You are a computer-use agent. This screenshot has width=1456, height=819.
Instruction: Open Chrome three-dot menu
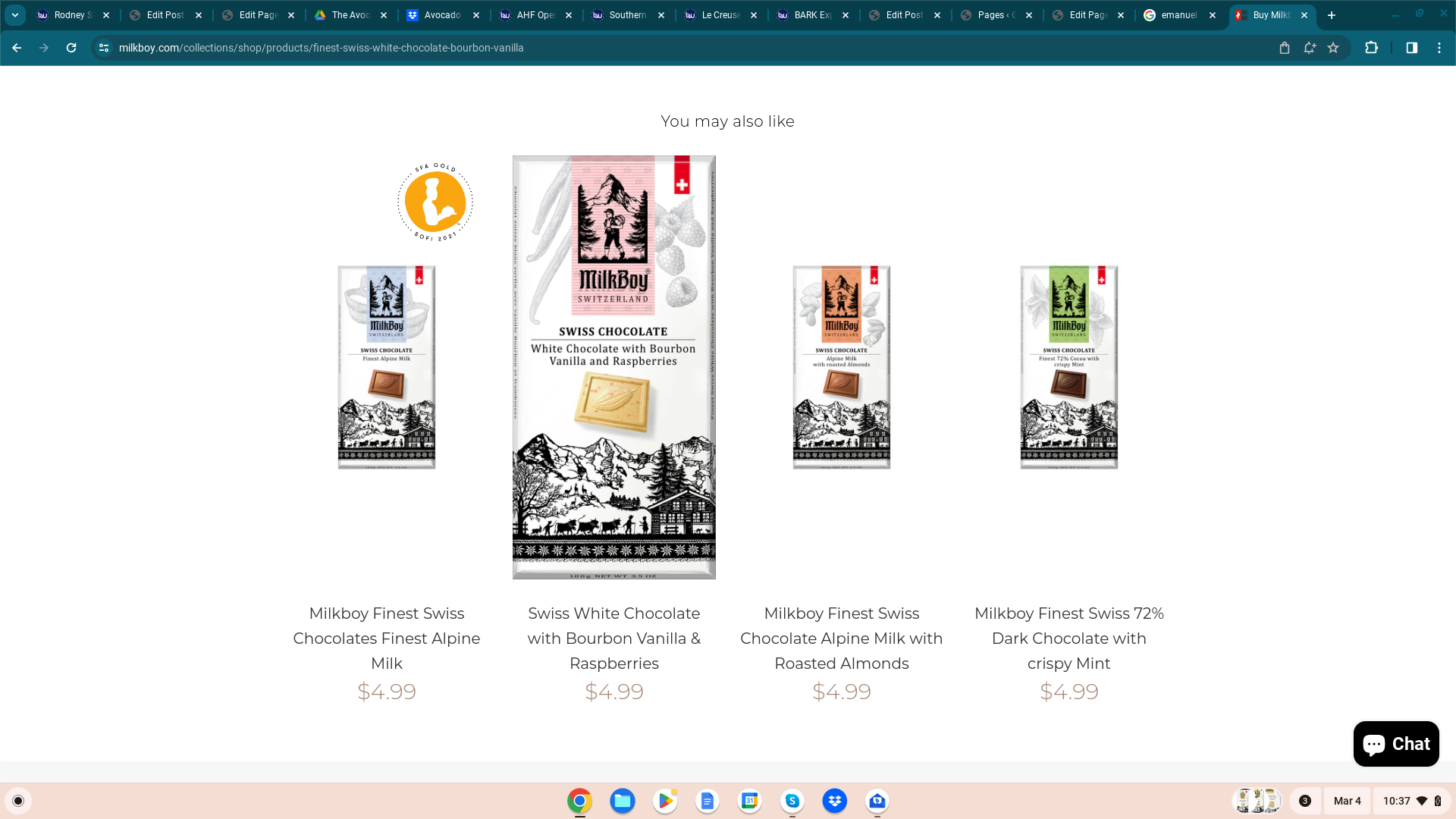pyautogui.click(x=1439, y=48)
